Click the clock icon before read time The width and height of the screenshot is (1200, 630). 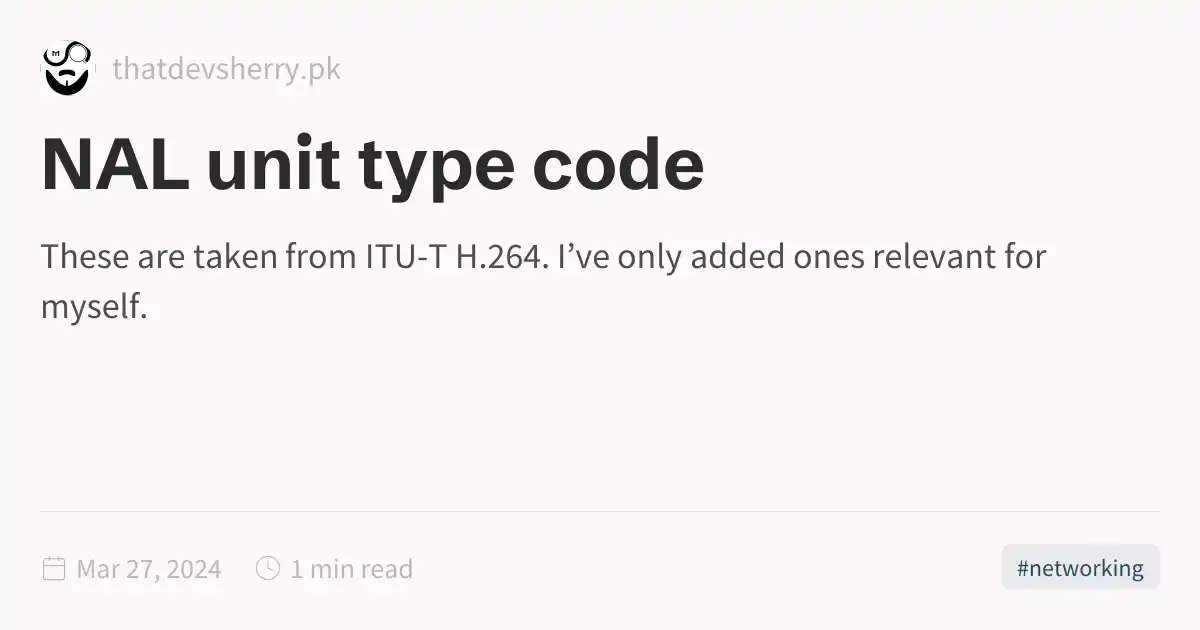(x=268, y=568)
